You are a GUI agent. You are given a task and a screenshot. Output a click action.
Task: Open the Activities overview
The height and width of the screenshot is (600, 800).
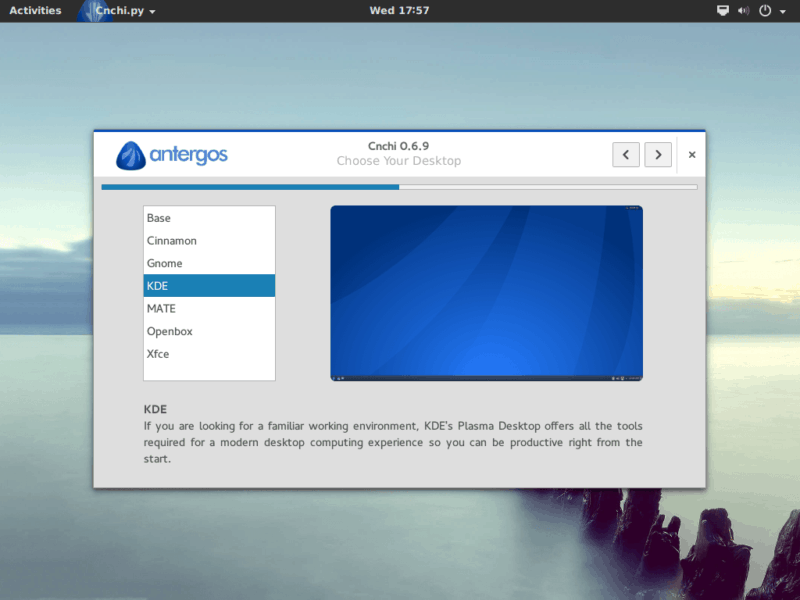click(x=35, y=11)
